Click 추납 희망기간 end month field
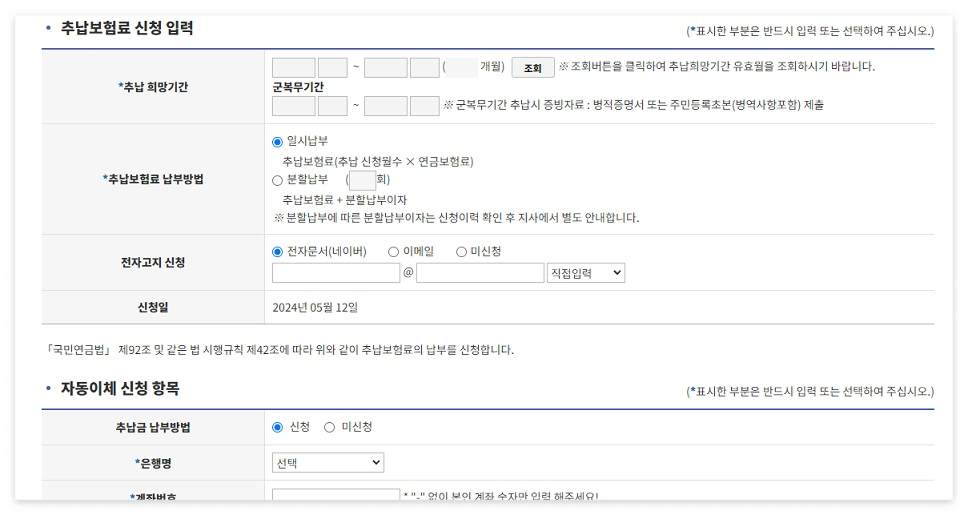This screenshot has width=968, height=515. click(x=425, y=67)
